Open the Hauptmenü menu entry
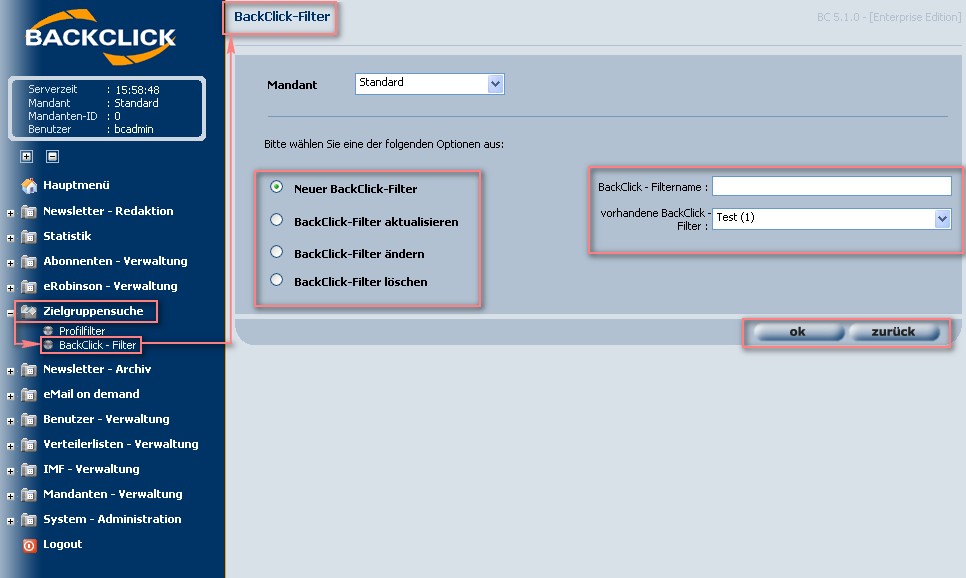The width and height of the screenshot is (966, 578). 76,185
